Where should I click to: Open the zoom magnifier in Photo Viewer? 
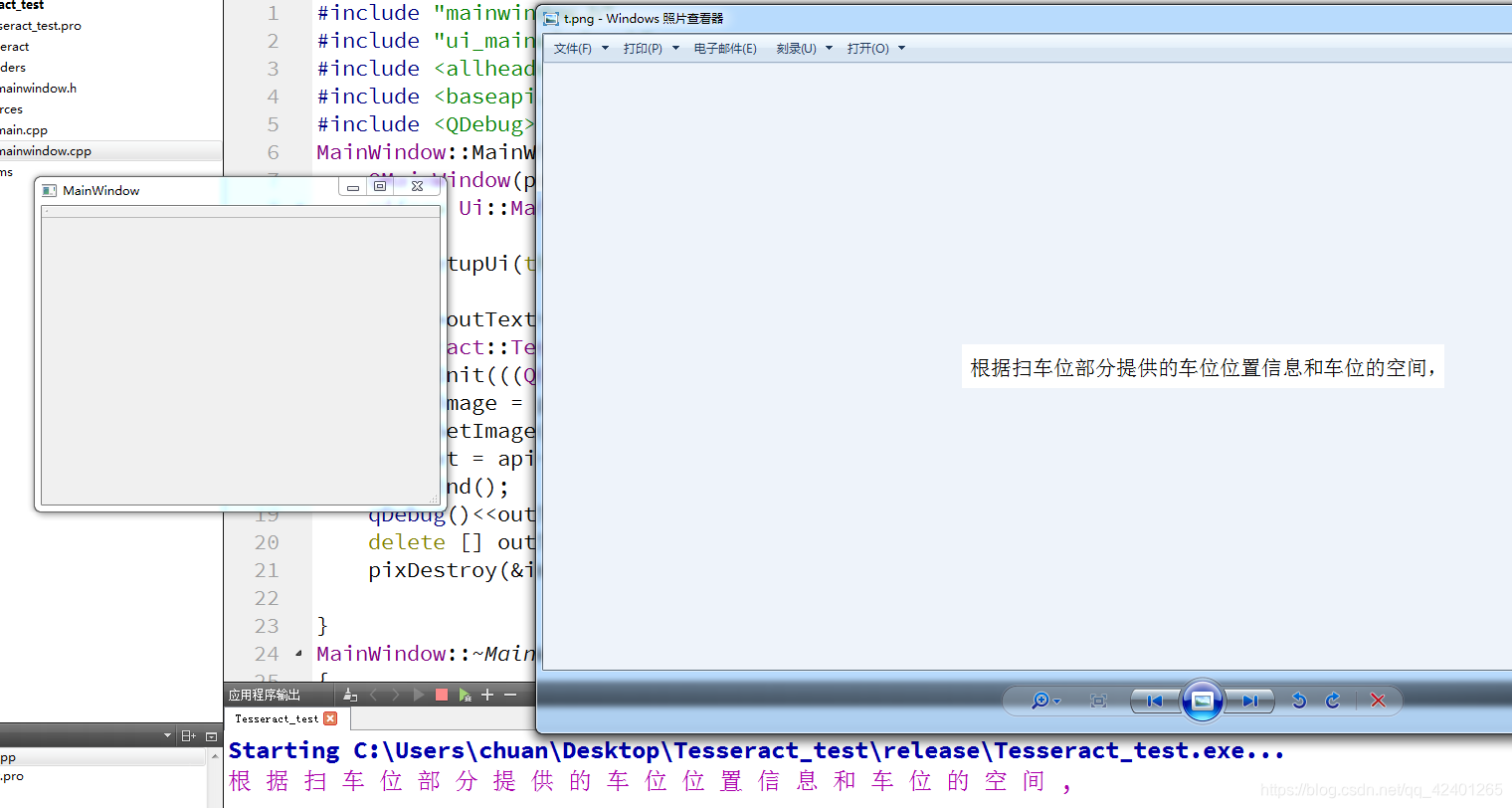(1044, 701)
